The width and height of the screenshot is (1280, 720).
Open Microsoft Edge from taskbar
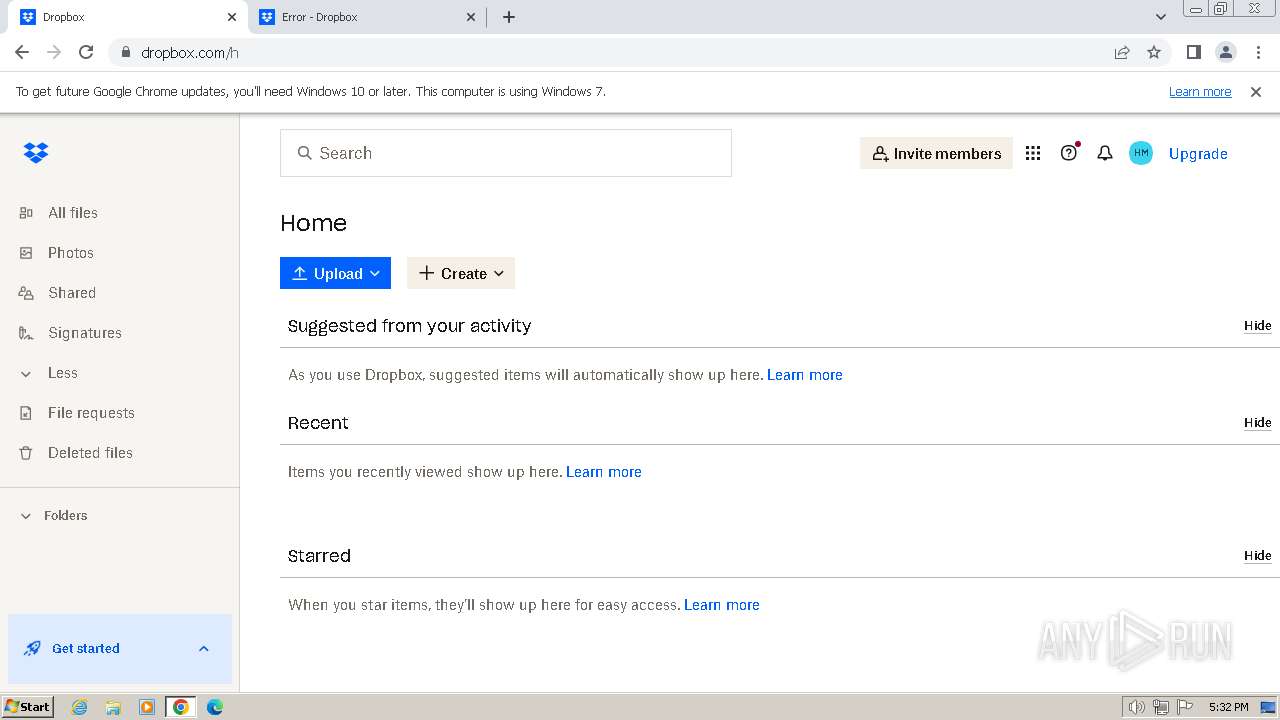coord(215,707)
